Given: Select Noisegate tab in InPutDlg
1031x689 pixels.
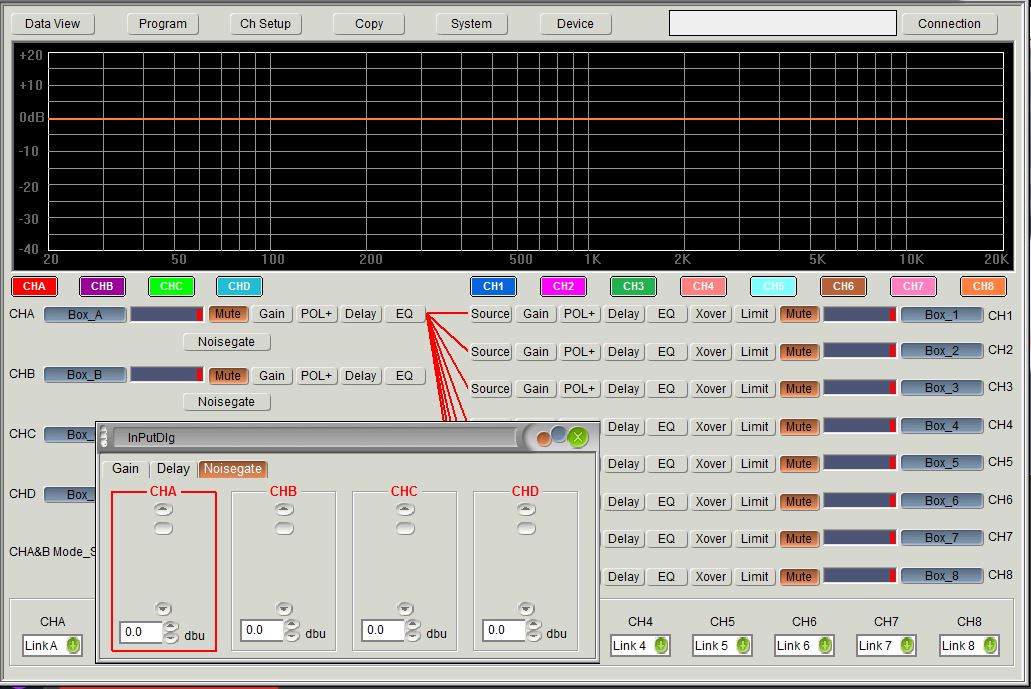Looking at the screenshot, I should 233,469.
